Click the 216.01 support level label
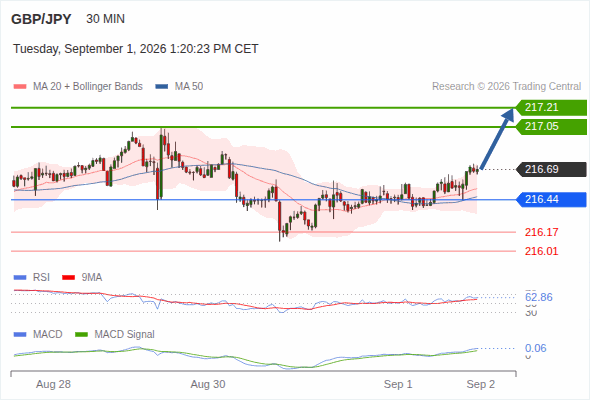Image resolution: width=590 pixels, height=400 pixels. [x=541, y=251]
